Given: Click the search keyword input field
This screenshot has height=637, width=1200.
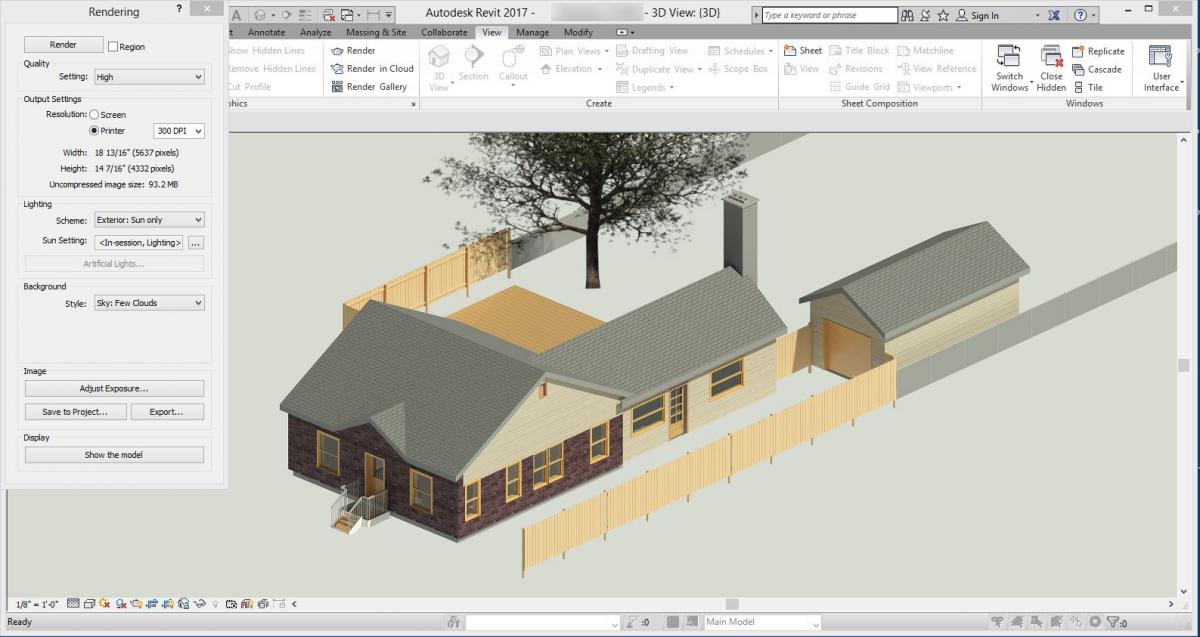Looking at the screenshot, I should pos(829,16).
